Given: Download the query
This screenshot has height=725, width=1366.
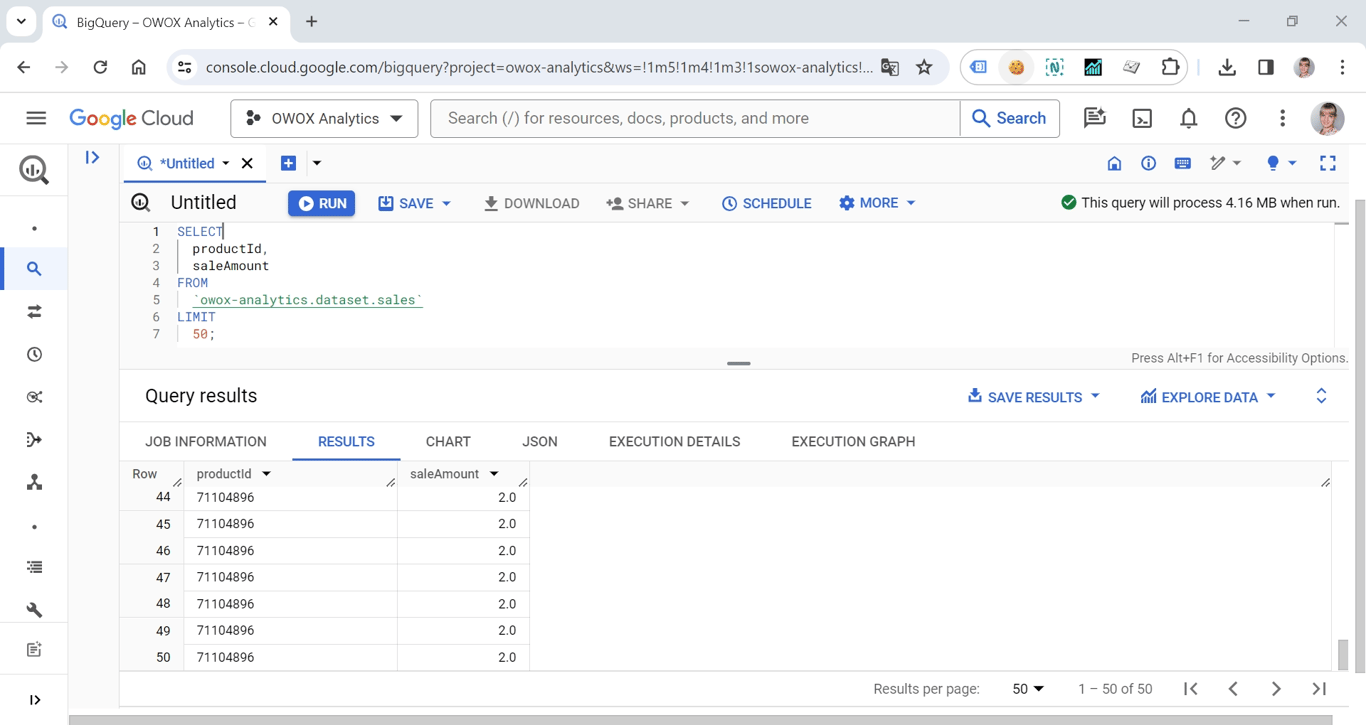Looking at the screenshot, I should pyautogui.click(x=531, y=203).
